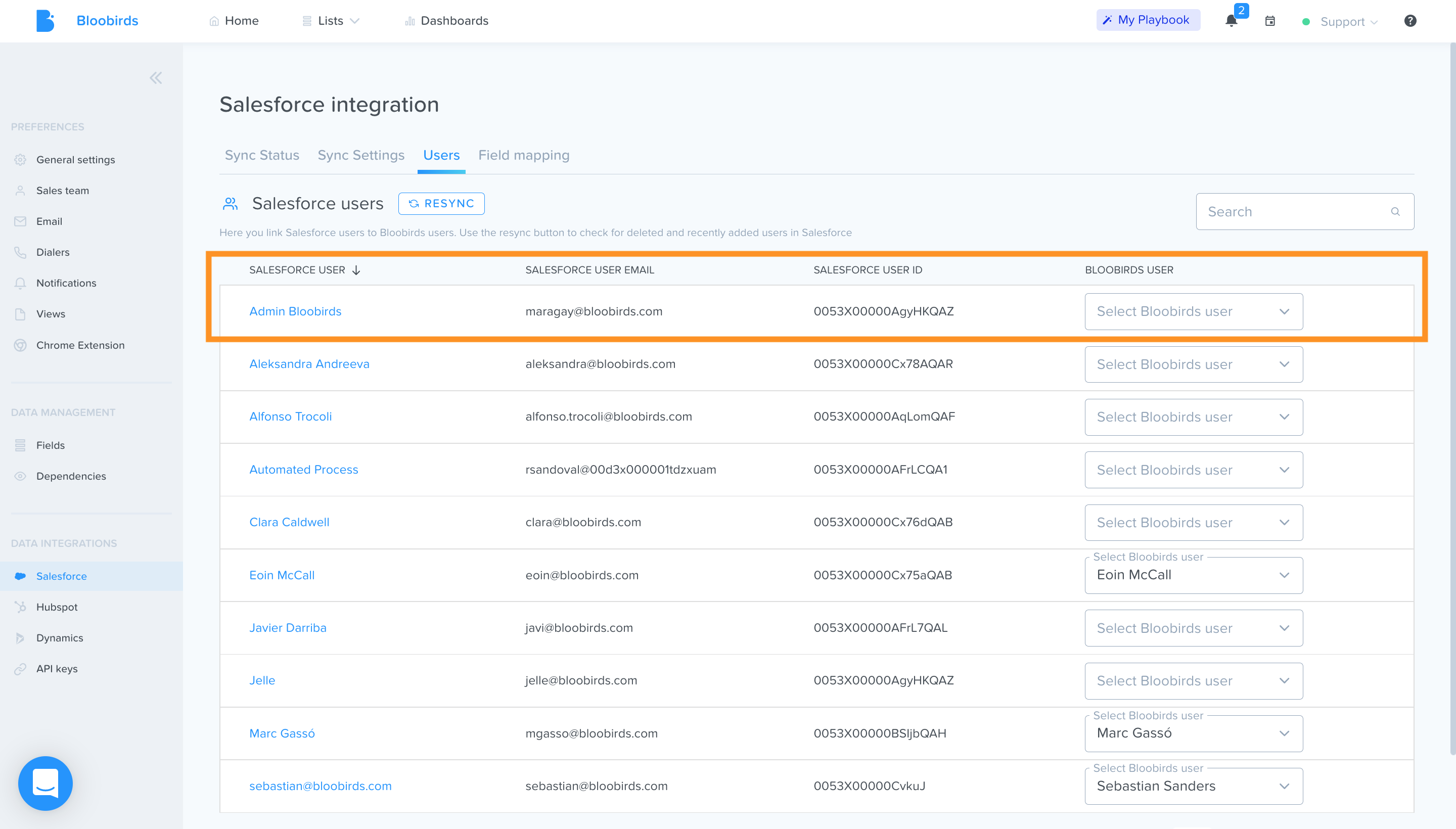Open Bloobirds user dropdown for Jelle
Screen dimensions: 1456x829
1194,681
